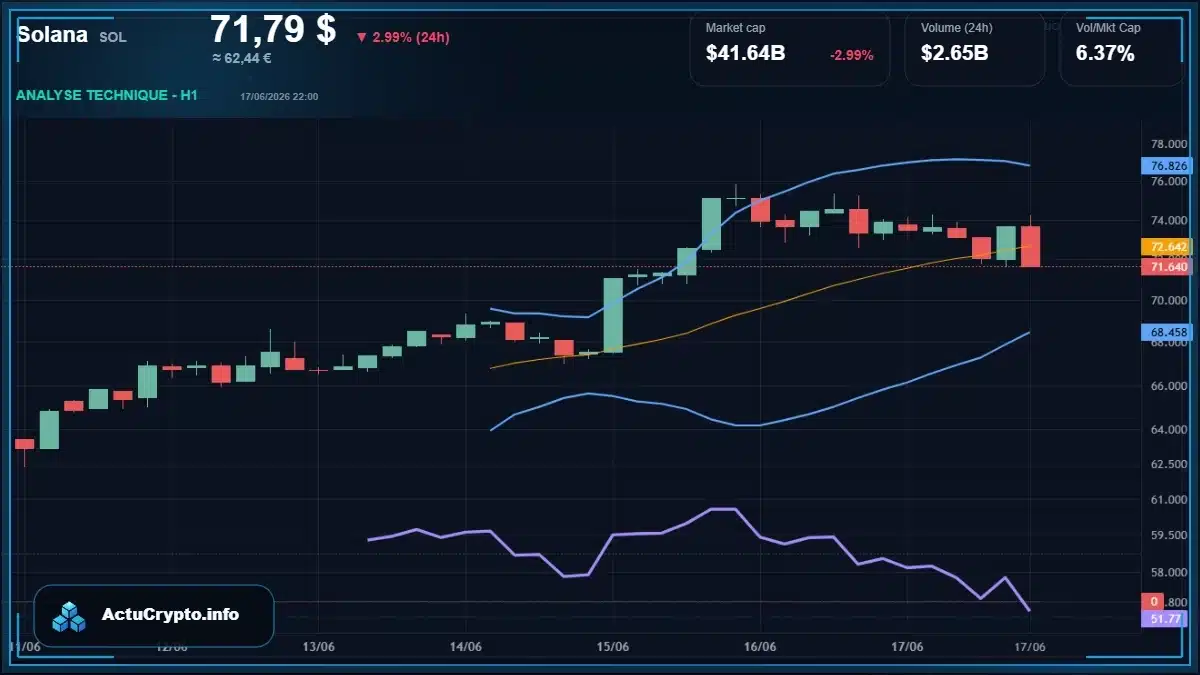This screenshot has height=675, width=1200.
Task: Click the Market cap label
Action: (x=735, y=28)
